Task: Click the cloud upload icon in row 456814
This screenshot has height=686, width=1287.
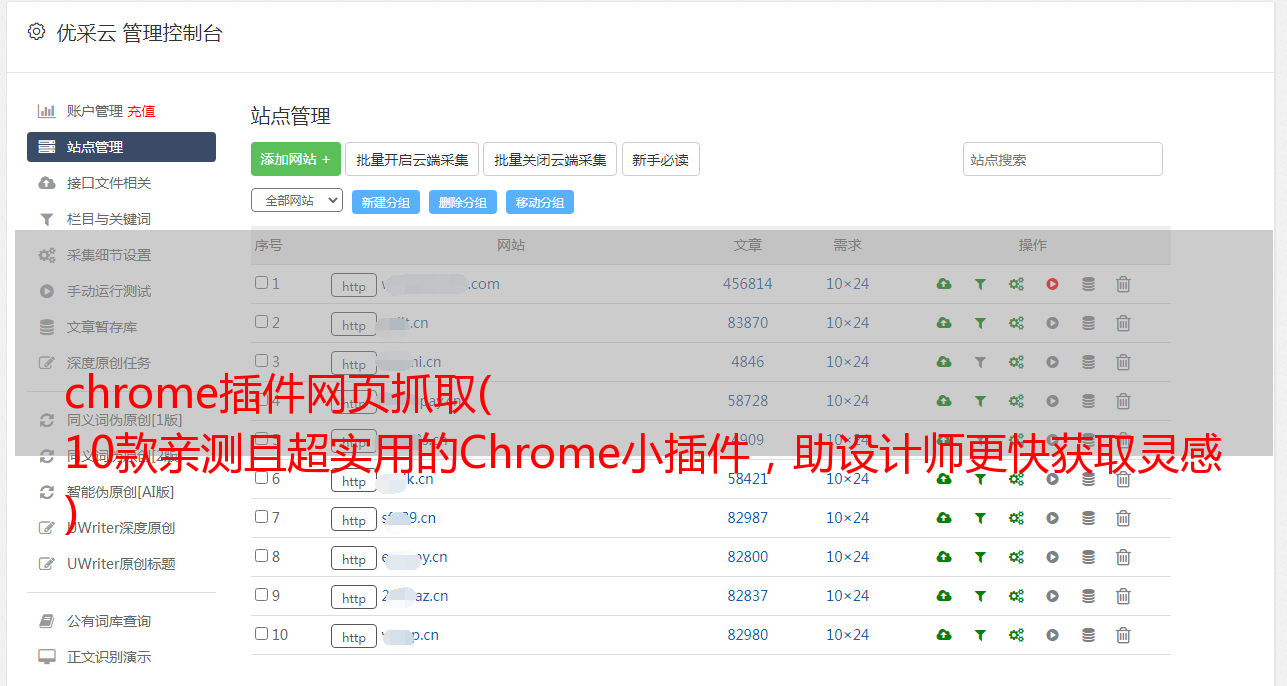Action: (x=944, y=284)
